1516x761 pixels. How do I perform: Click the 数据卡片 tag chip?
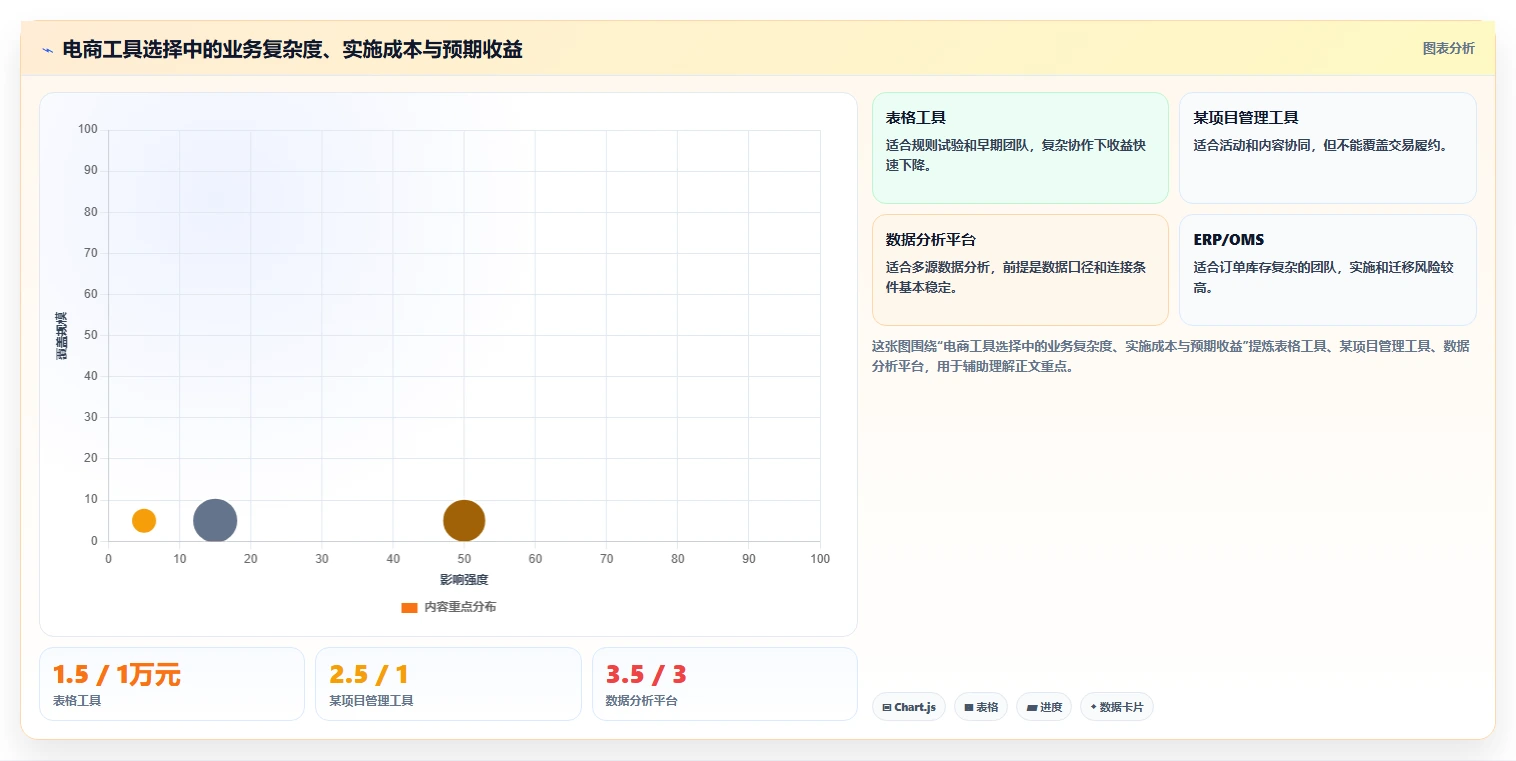[1117, 707]
